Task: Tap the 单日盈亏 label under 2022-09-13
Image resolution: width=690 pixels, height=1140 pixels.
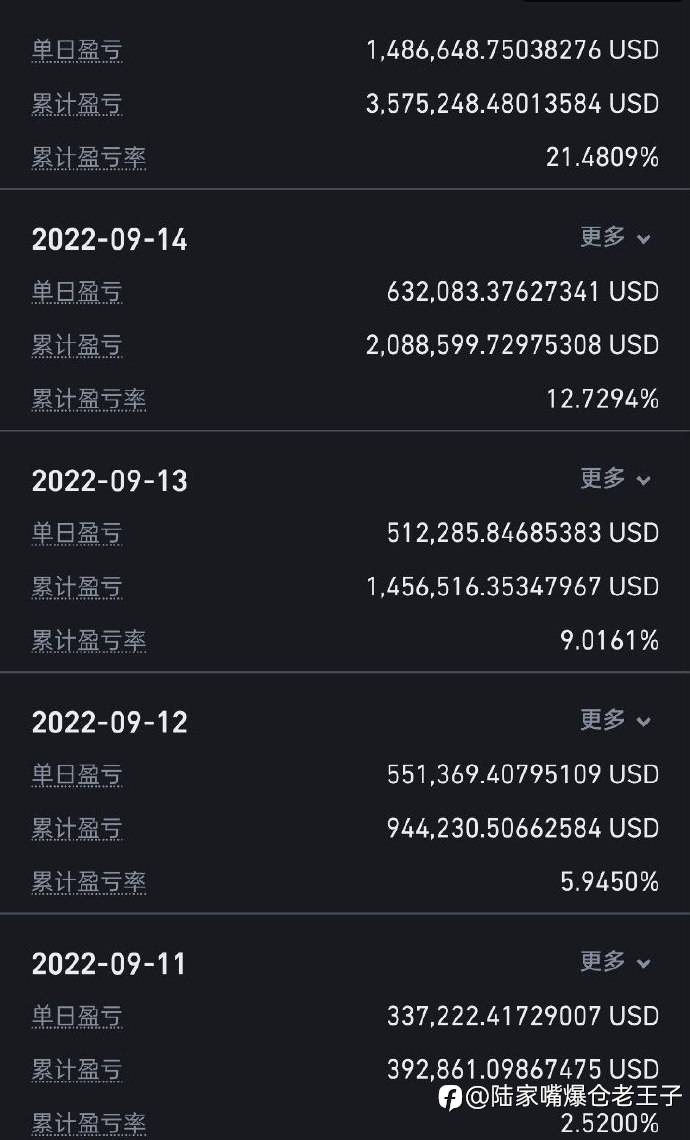Action: tap(77, 533)
